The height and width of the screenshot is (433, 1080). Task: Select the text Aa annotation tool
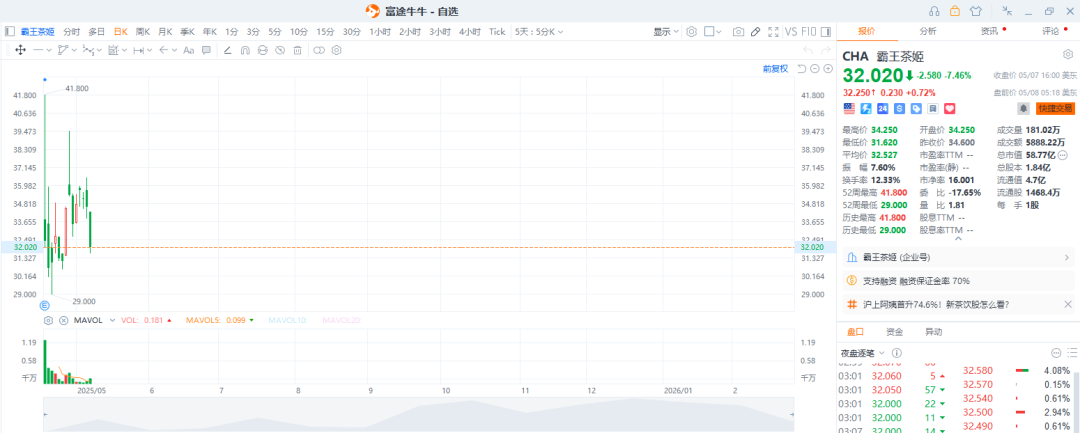[x=188, y=50]
